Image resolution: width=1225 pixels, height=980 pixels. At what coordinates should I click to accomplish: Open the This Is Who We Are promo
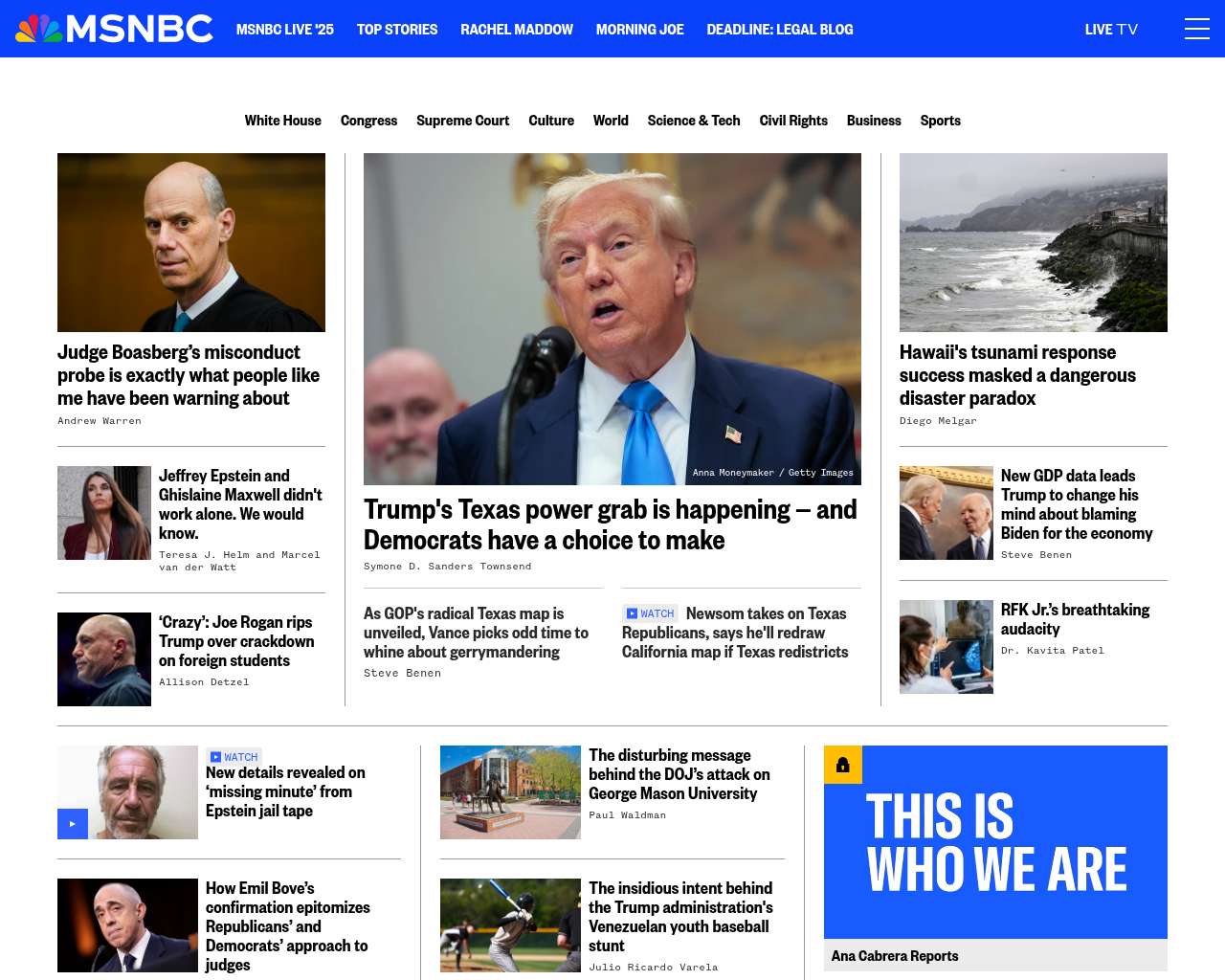995,842
